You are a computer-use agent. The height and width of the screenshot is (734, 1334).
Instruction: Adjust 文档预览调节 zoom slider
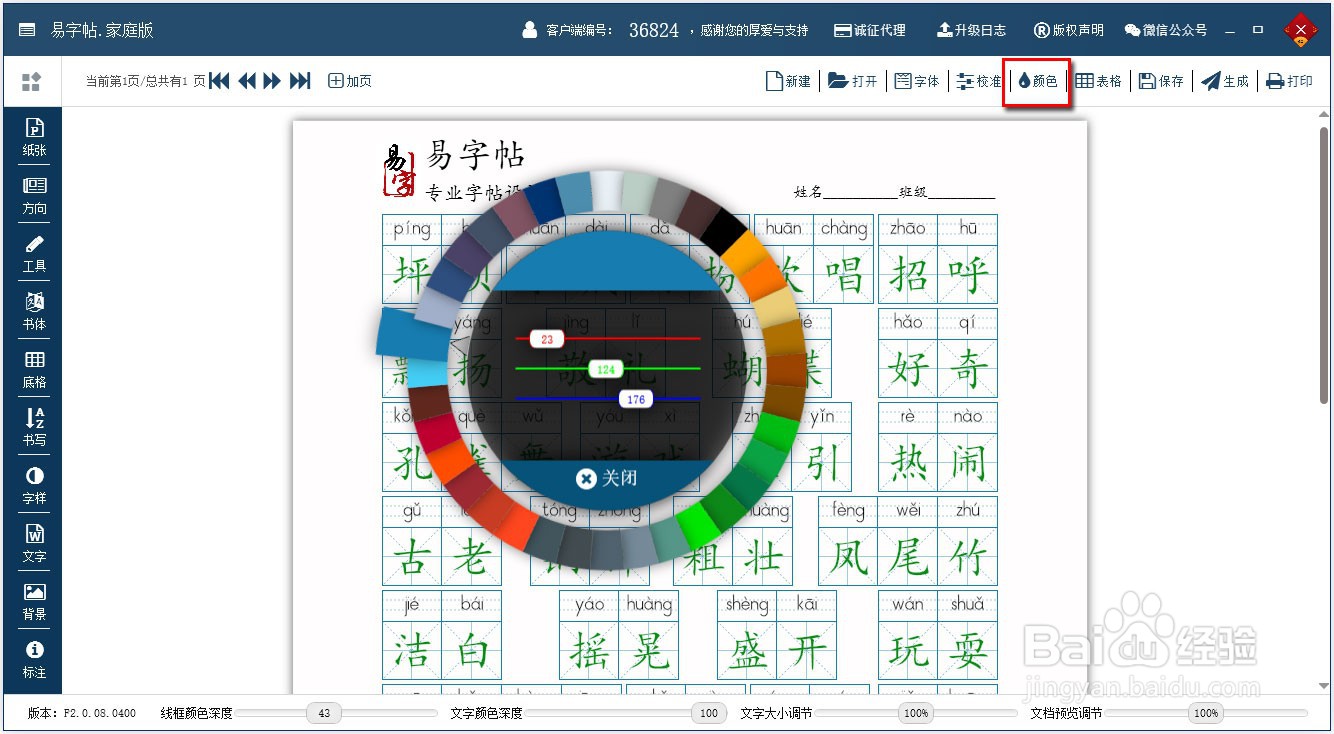[1206, 713]
